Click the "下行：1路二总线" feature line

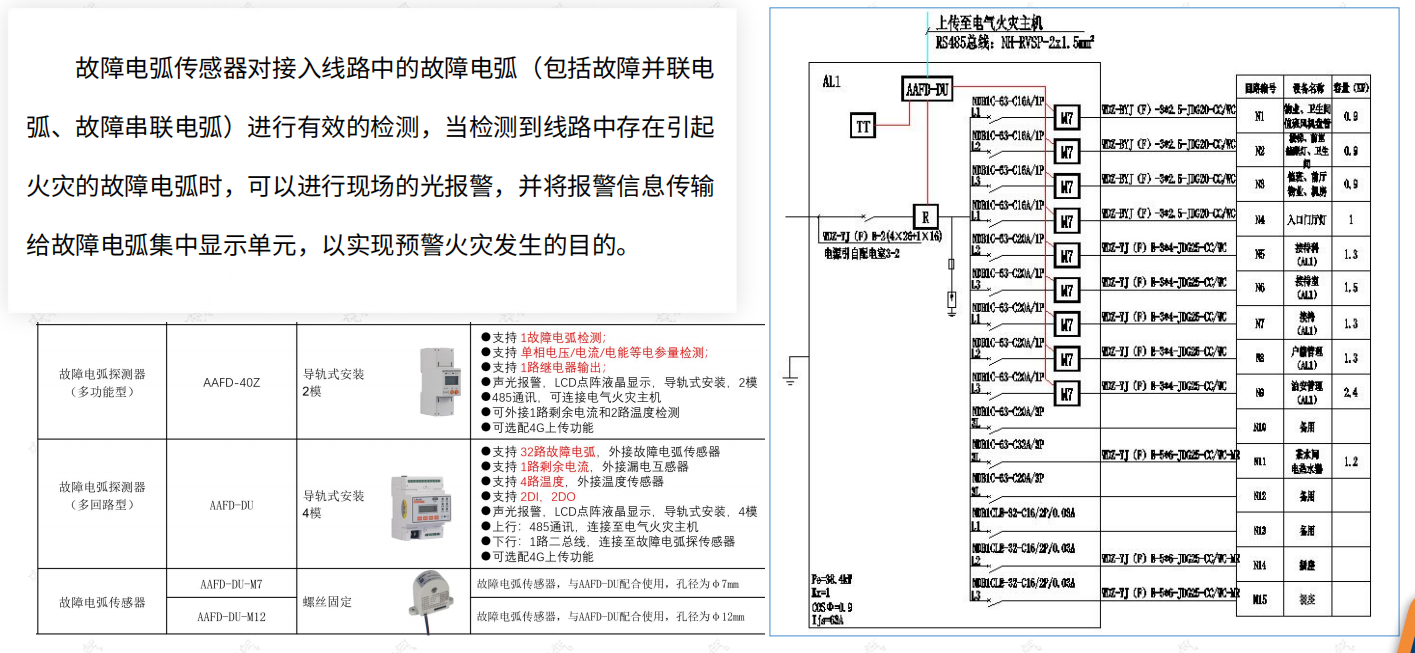(608, 541)
